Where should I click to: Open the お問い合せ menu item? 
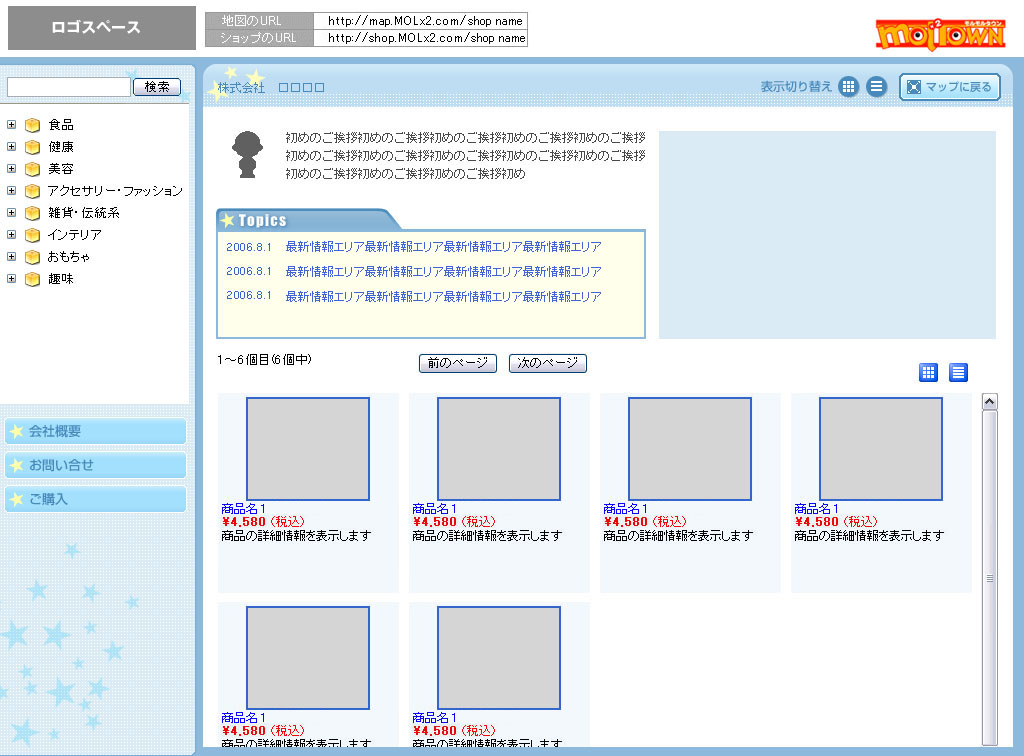[95, 465]
